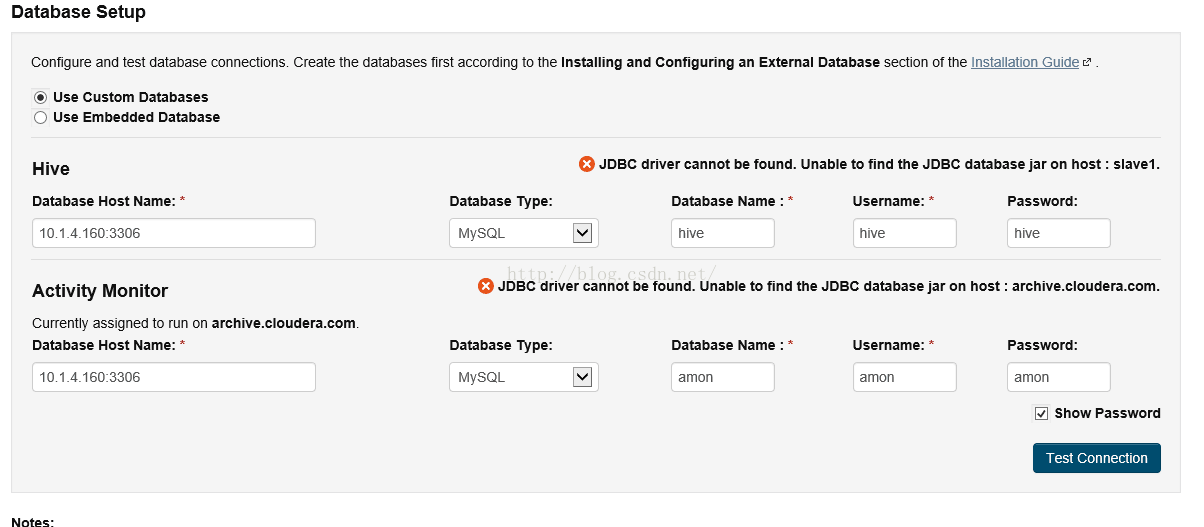Open Activity Monitor Database Type dropdown
This screenshot has height=527, width=1204.
pyautogui.click(x=524, y=377)
